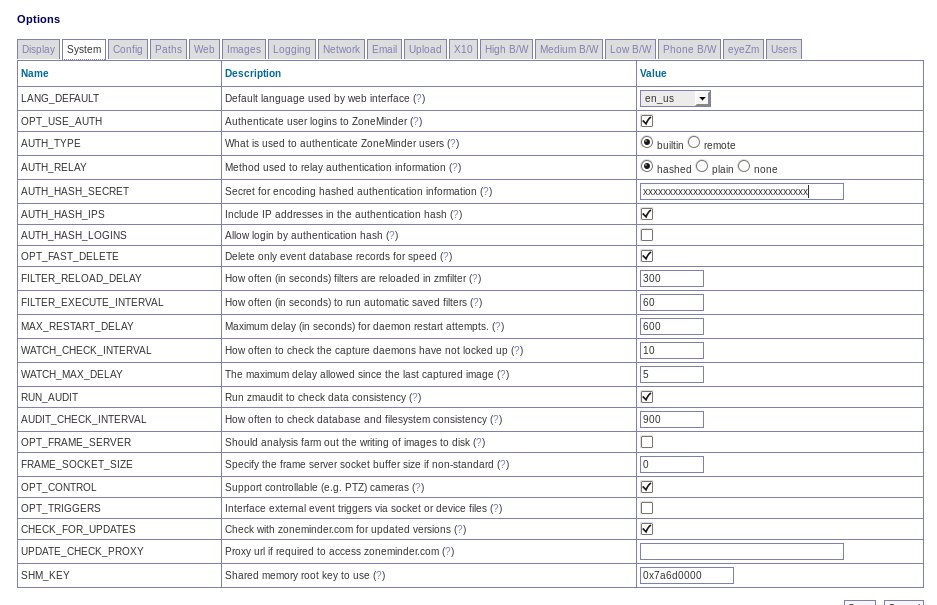
Task: Open help link for RUN_AUDIT description
Action: [415, 398]
